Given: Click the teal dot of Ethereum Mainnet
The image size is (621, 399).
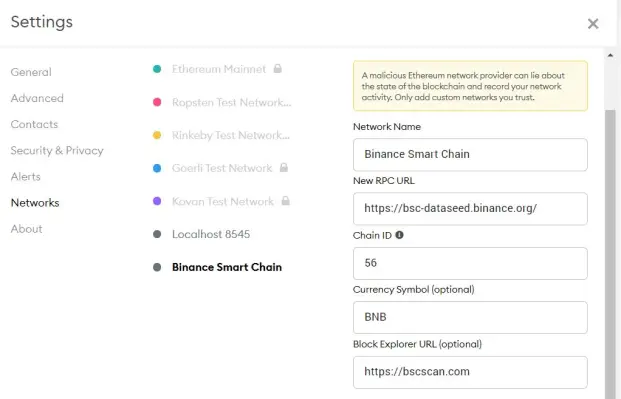Looking at the screenshot, I should coord(157,69).
